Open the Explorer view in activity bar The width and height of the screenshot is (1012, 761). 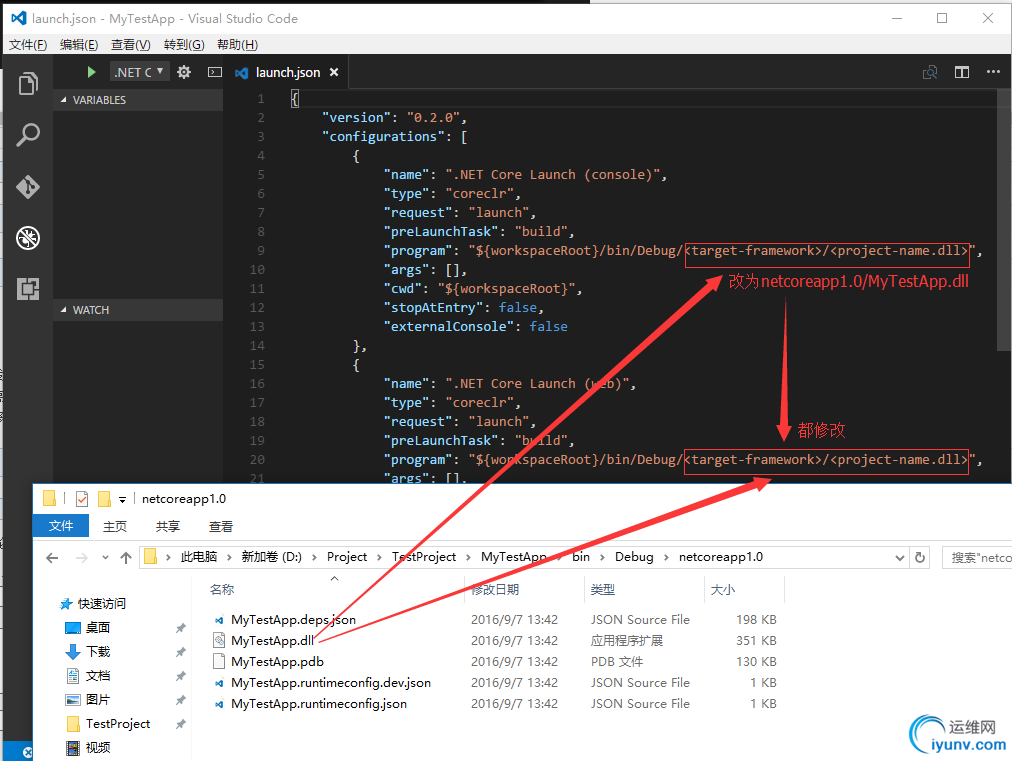28,83
